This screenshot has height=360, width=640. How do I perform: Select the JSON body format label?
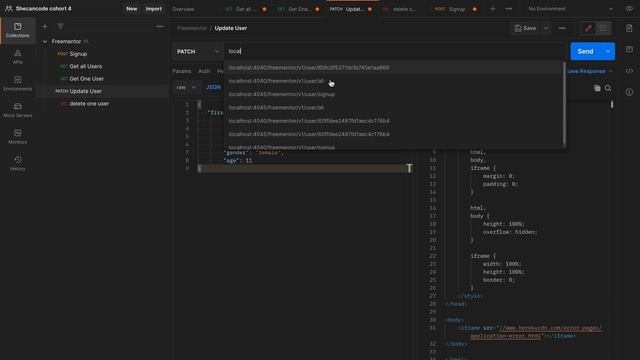pos(213,87)
